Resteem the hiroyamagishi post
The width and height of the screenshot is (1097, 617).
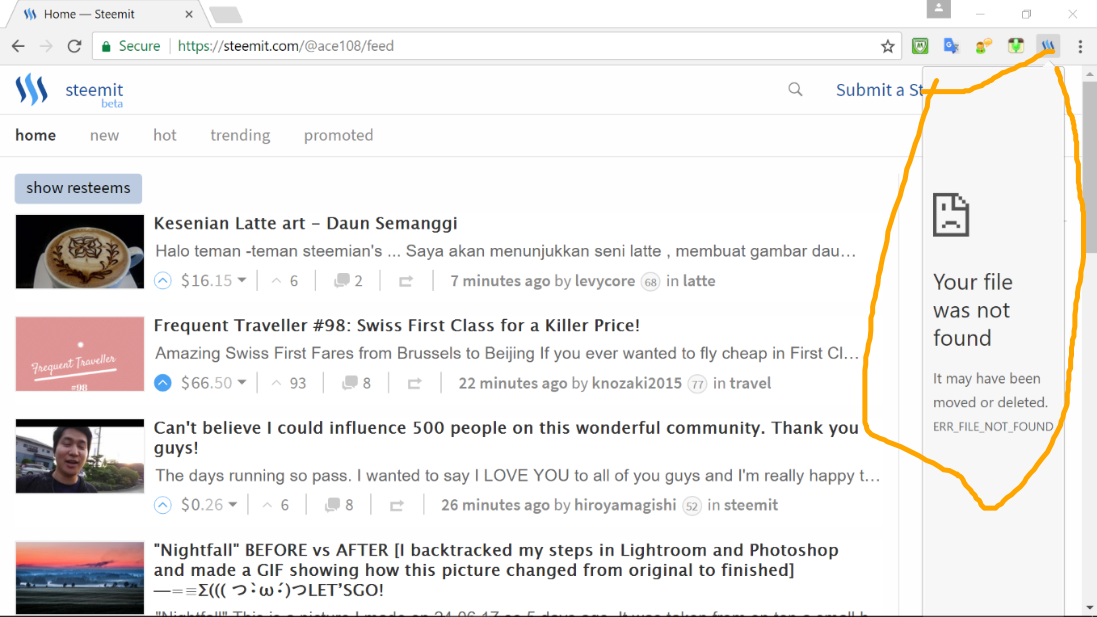[397, 505]
